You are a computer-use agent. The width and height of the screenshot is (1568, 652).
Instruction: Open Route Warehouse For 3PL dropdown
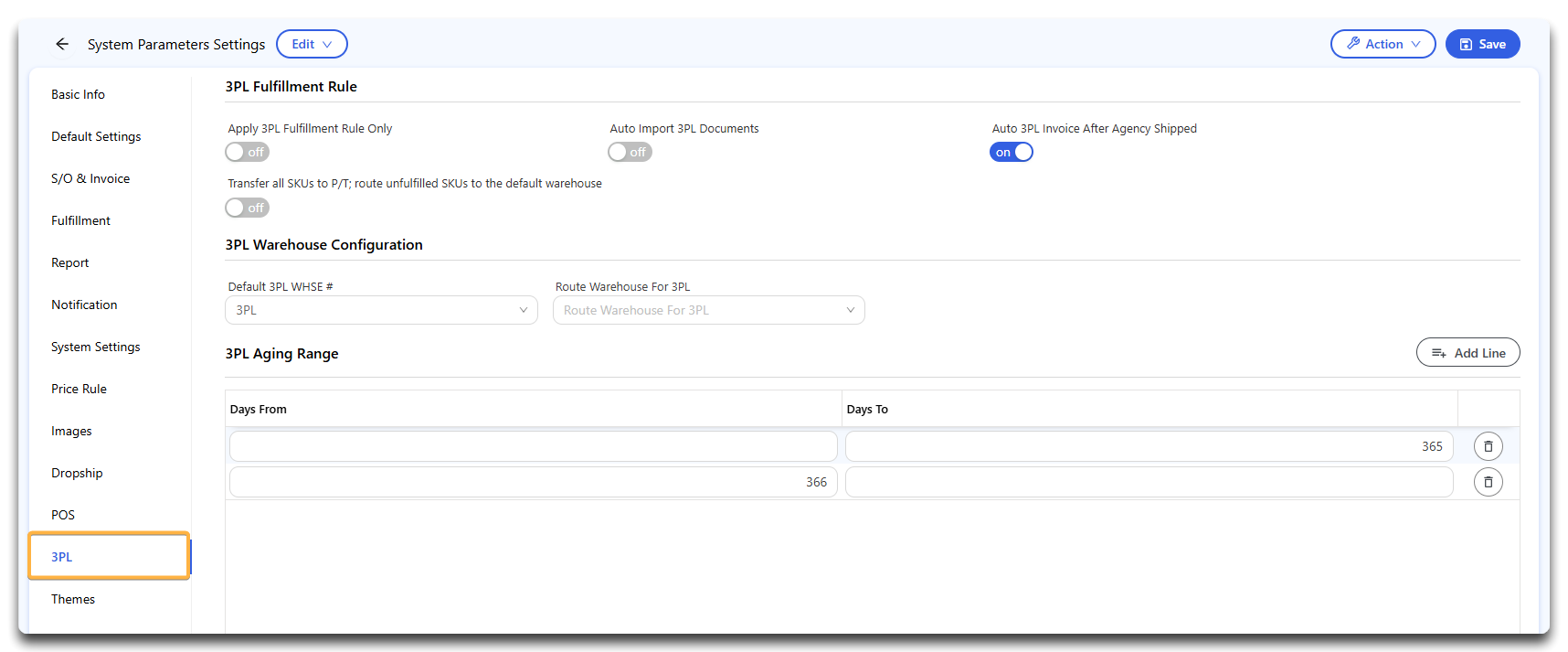708,311
